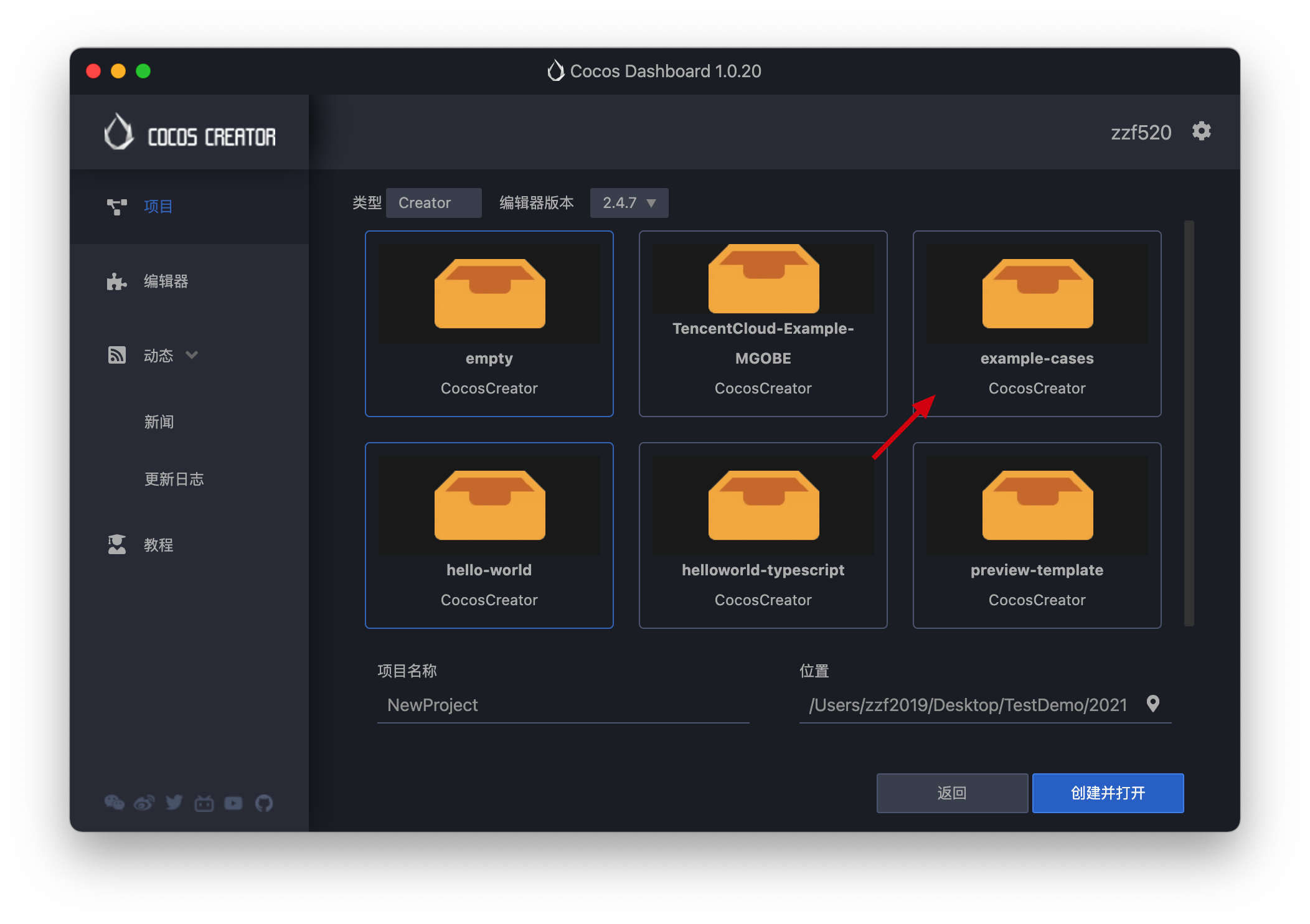The width and height of the screenshot is (1310, 924).
Task: Open the Bilibili channel icon
Action: click(204, 803)
